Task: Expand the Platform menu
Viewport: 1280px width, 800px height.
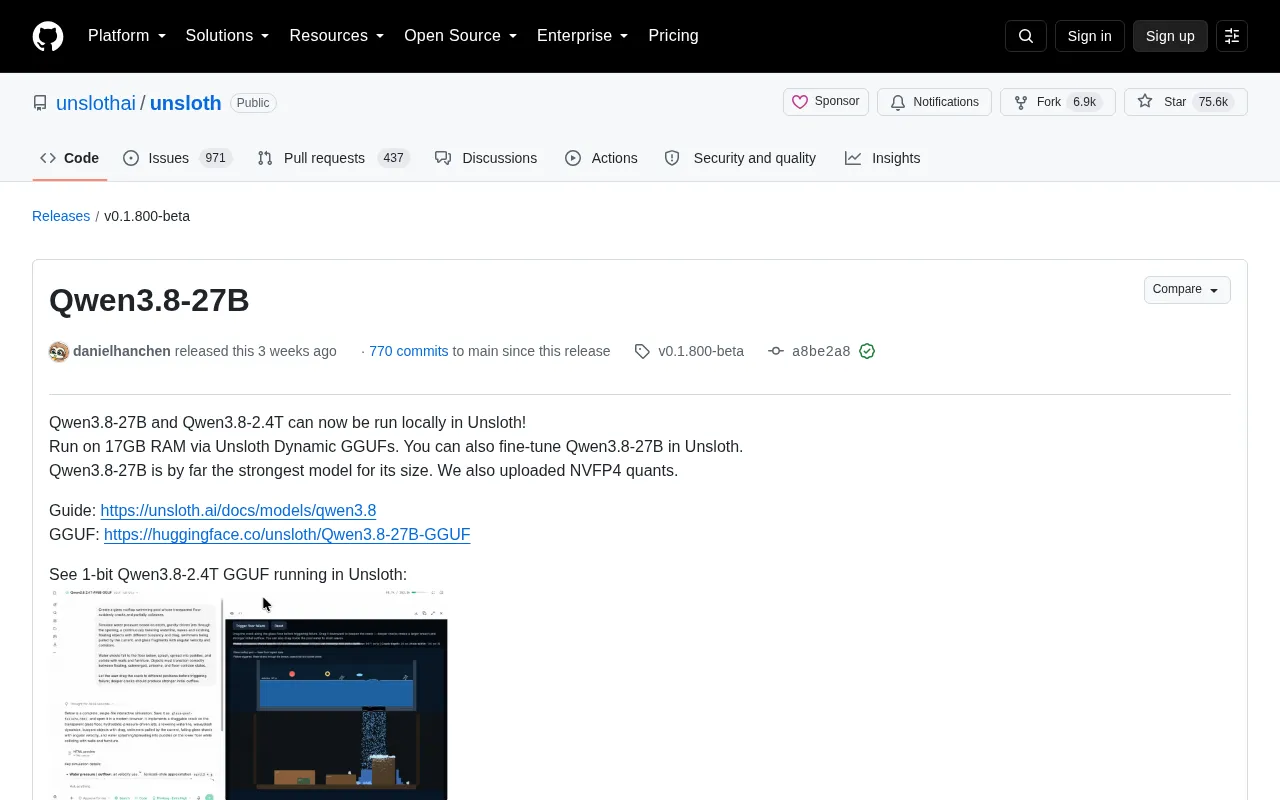Action: point(127,36)
